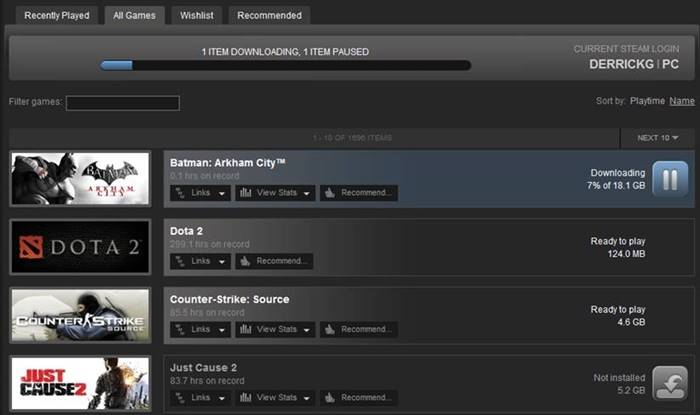700x415 pixels.
Task: Select the Recommended tab
Action: (x=269, y=16)
